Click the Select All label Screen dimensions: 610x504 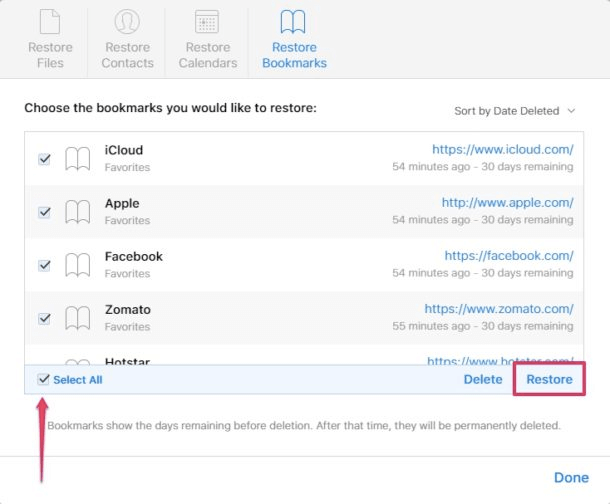pos(78,380)
